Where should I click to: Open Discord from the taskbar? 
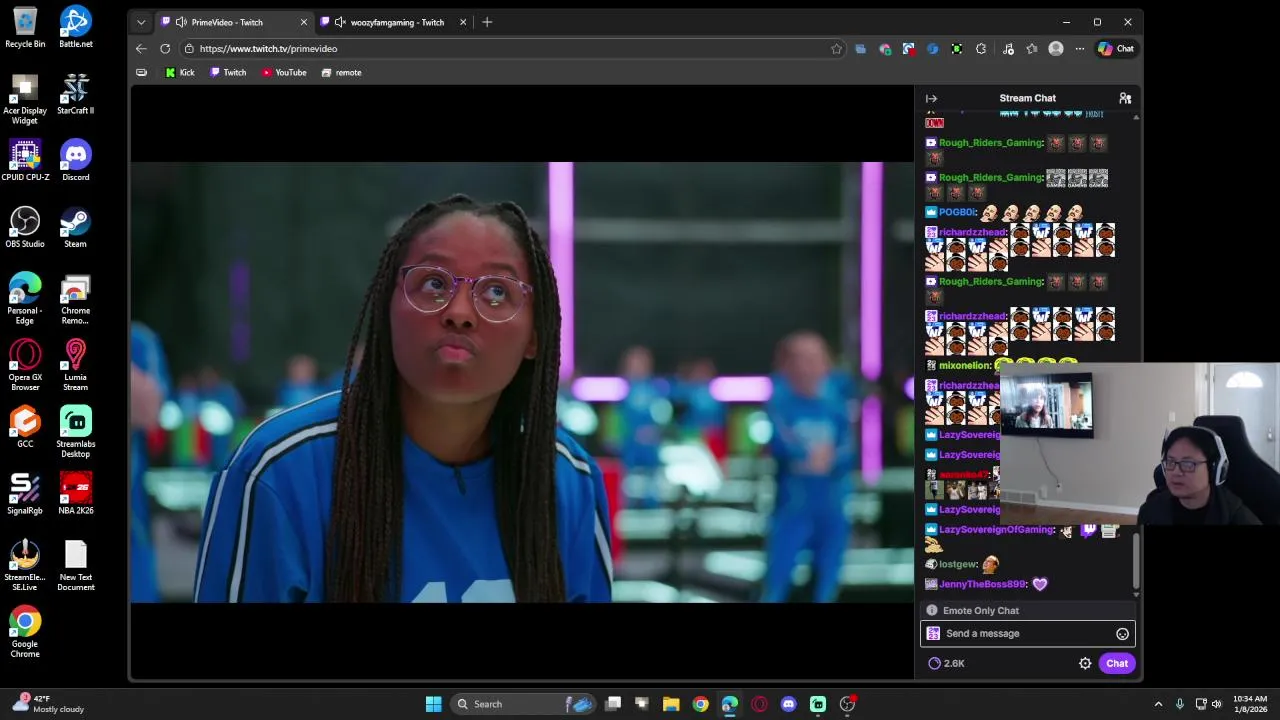(788, 704)
